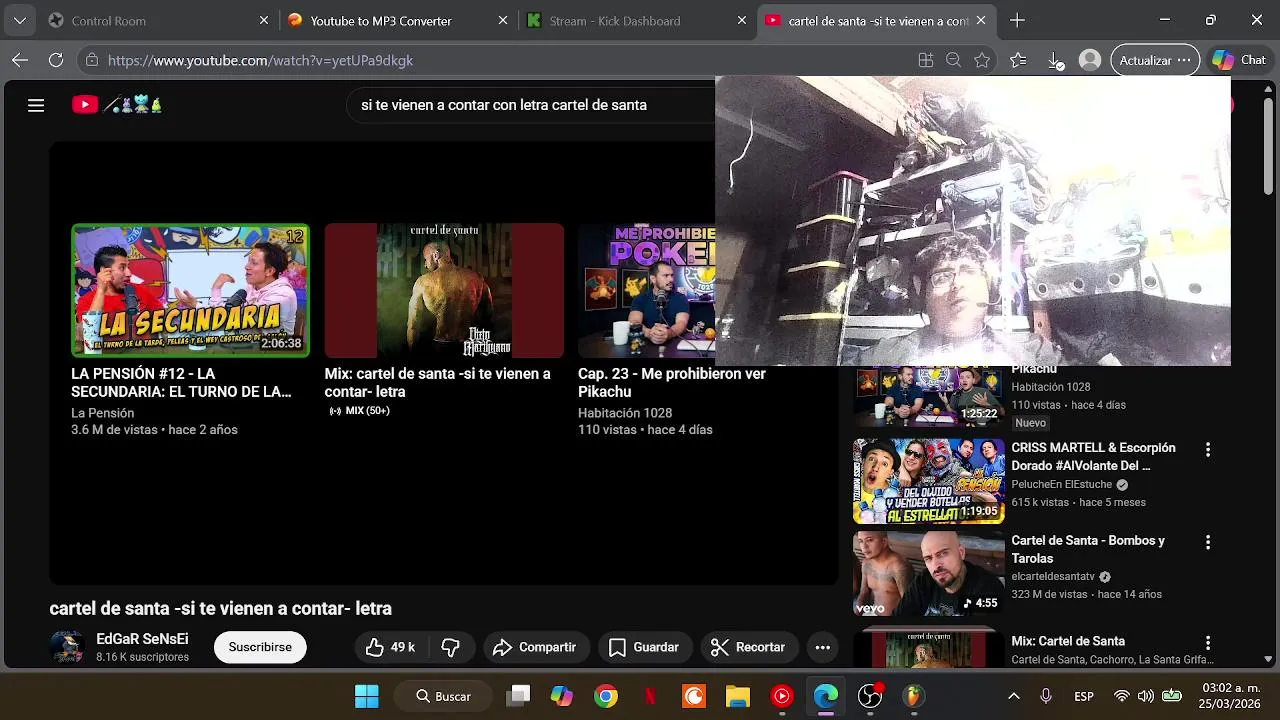Open options for Bombos y Tarolas video
The width and height of the screenshot is (1280, 720).
[x=1207, y=542]
